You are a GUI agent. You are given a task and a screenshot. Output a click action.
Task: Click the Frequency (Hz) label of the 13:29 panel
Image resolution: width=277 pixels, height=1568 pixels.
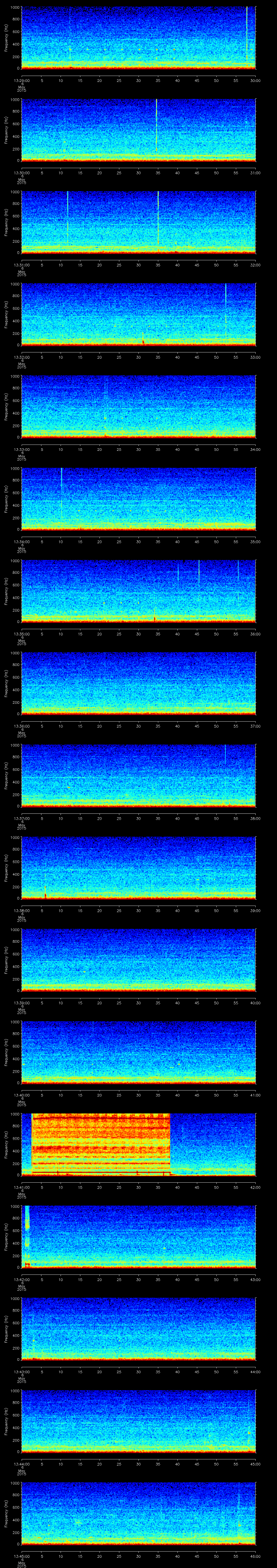click(x=6, y=38)
